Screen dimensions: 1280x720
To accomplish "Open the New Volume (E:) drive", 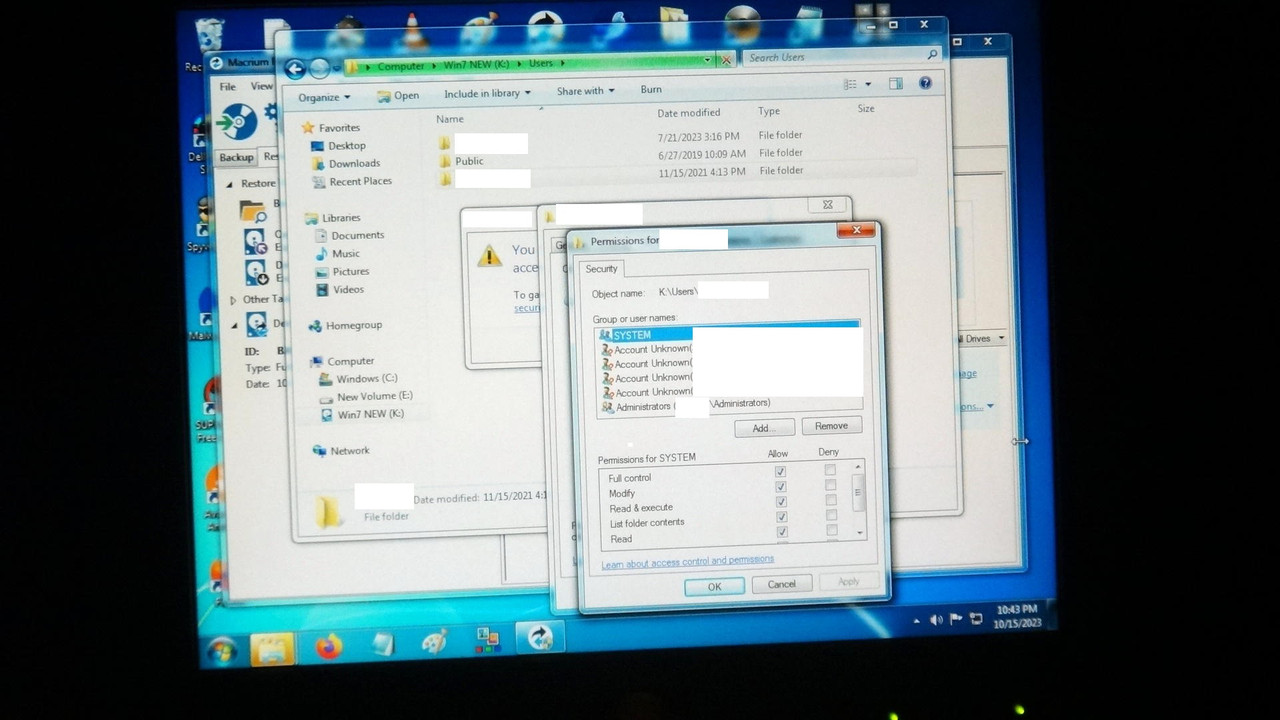I will pos(374,397).
